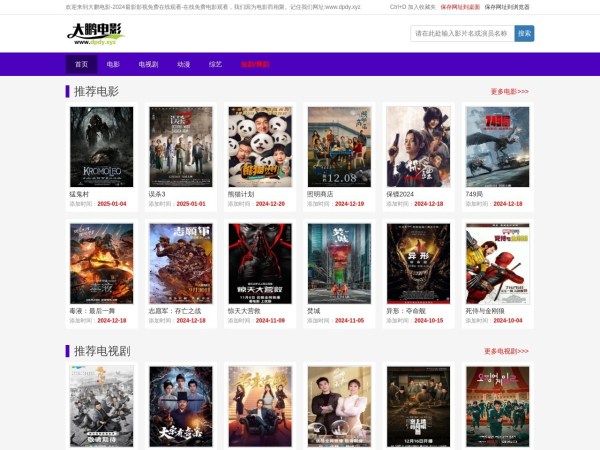This screenshot has height=450, width=600.
Task: Click the 保存网址到桌面 link
Action: click(x=459, y=6)
